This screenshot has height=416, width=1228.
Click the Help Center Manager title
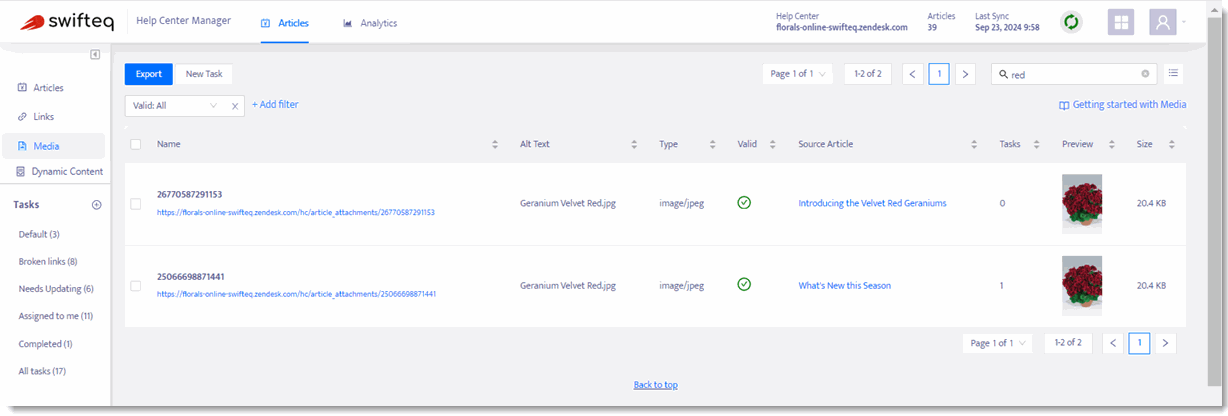pos(183,21)
